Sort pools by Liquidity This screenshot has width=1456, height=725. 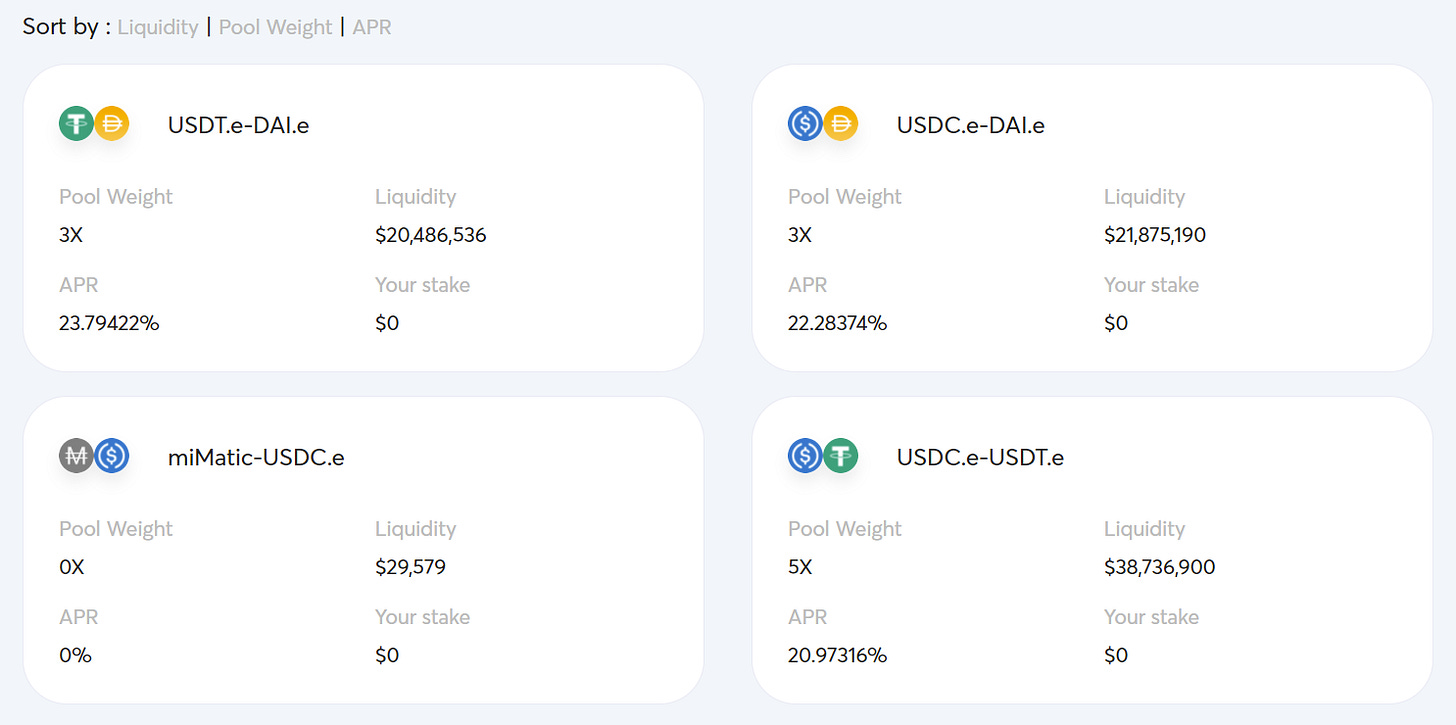pyautogui.click(x=158, y=28)
